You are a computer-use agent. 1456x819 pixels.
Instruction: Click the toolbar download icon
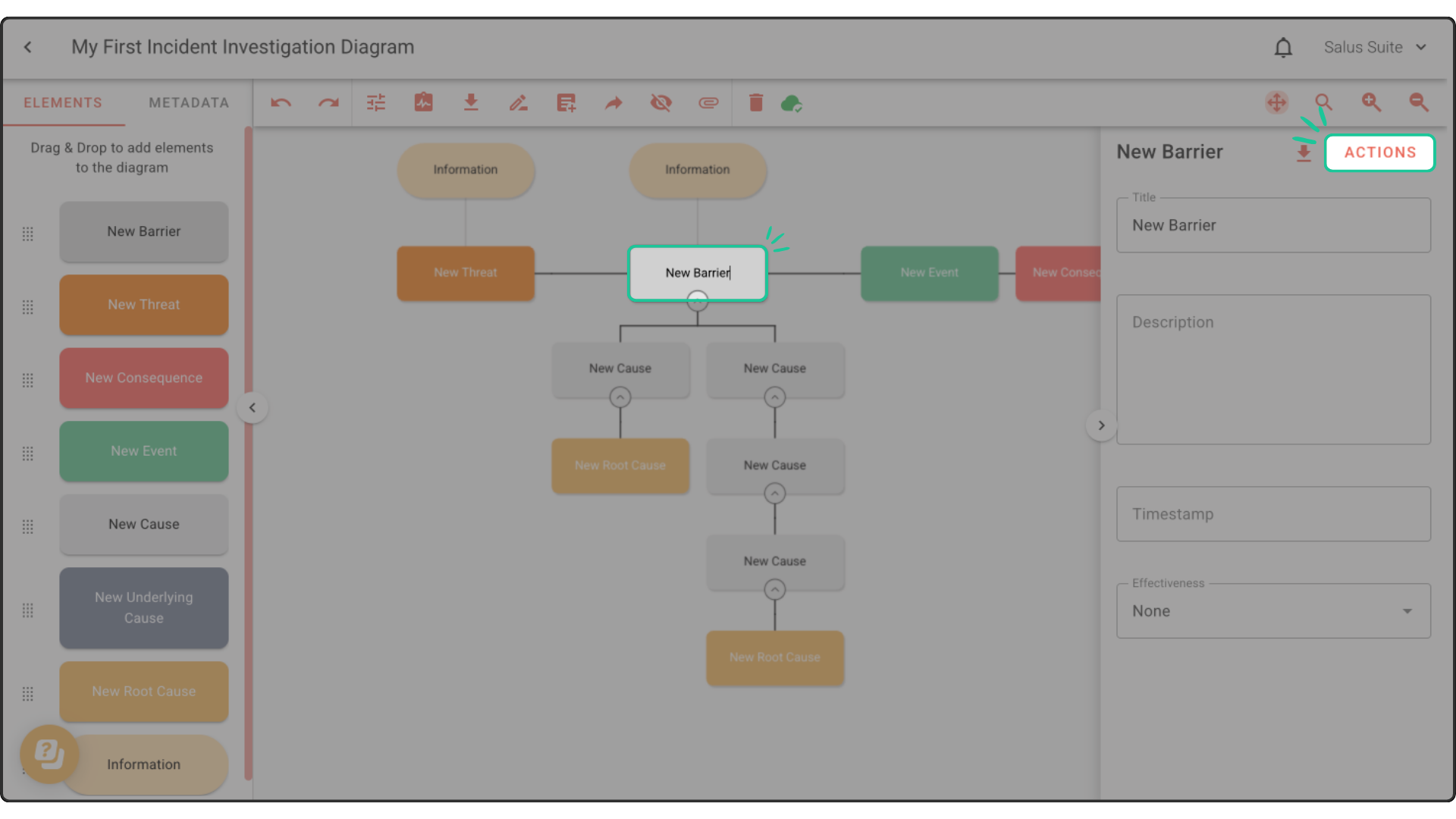point(471,103)
